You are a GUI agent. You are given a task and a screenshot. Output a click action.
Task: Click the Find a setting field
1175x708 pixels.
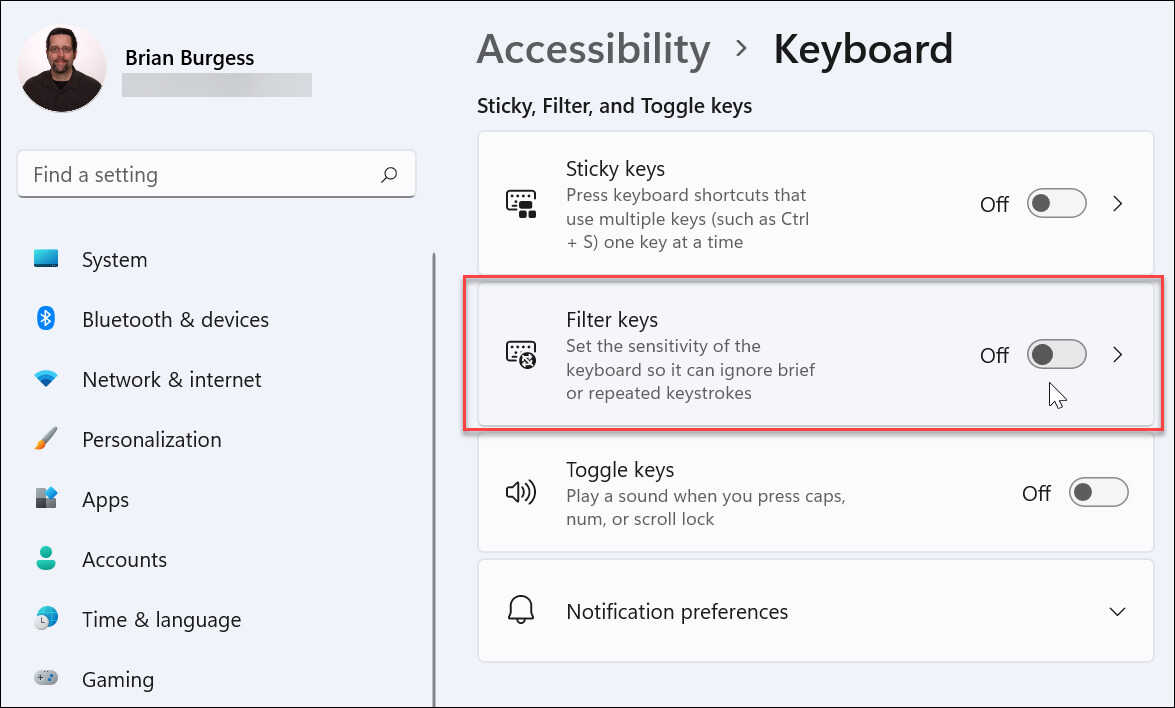(x=200, y=175)
